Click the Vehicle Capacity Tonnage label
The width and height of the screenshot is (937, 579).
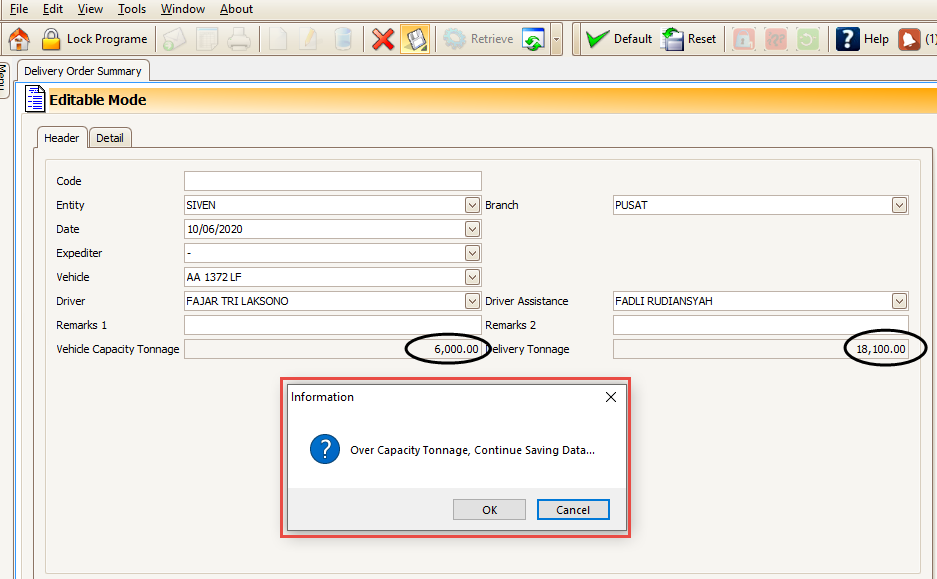click(x=118, y=349)
